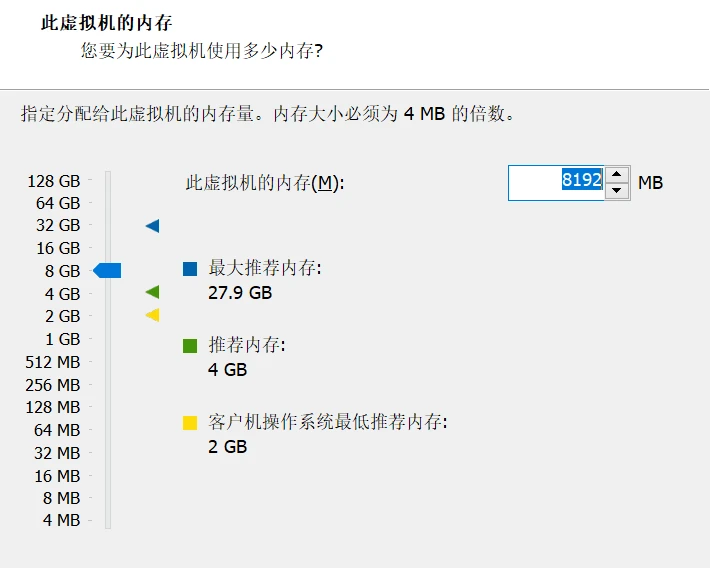The image size is (710, 568).
Task: Click the blue square legend icon
Action: click(190, 269)
